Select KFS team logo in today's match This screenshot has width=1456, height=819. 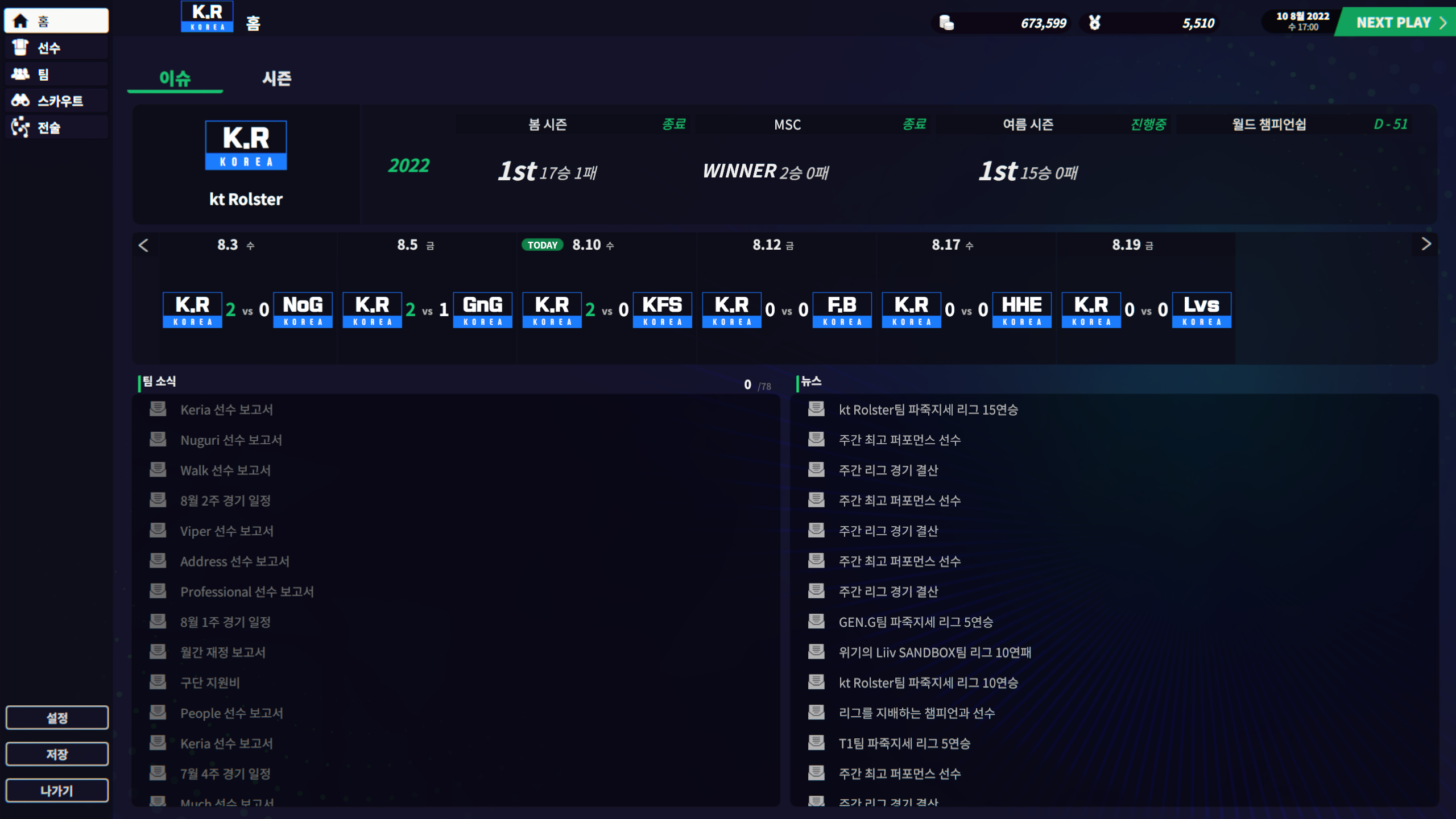(663, 310)
